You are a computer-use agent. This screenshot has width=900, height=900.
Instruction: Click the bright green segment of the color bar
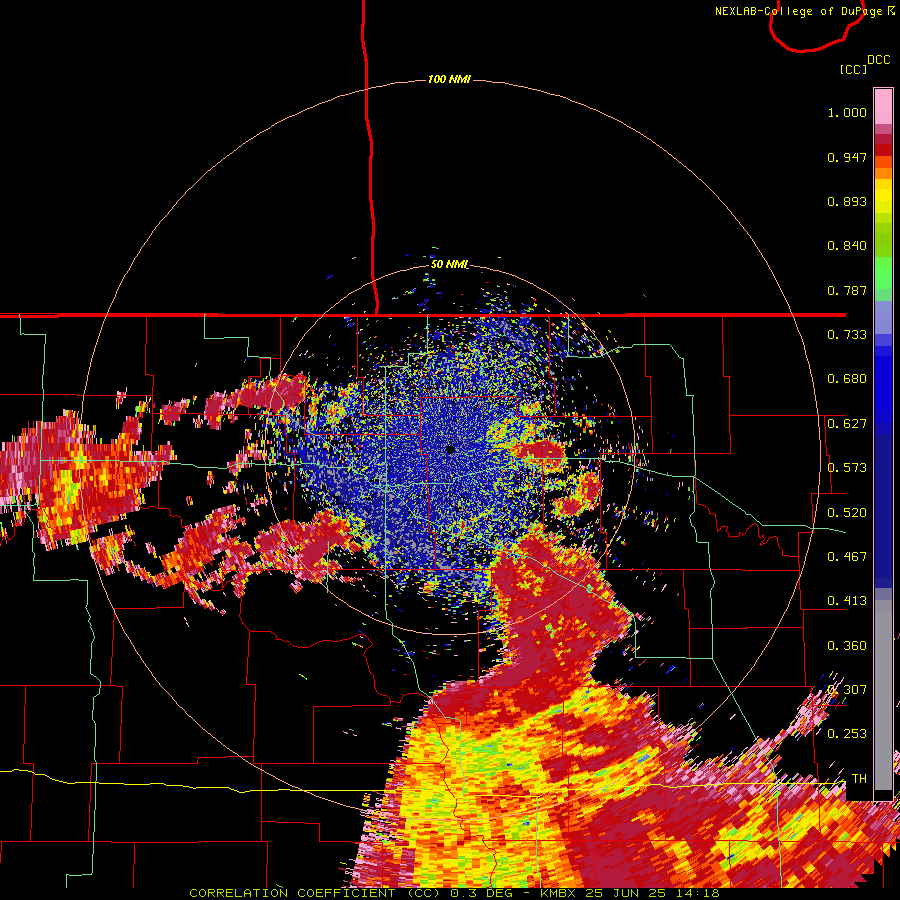883,273
